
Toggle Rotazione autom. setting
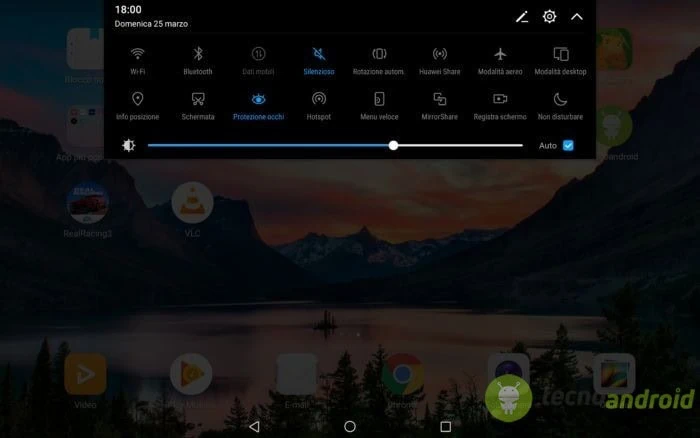(379, 61)
